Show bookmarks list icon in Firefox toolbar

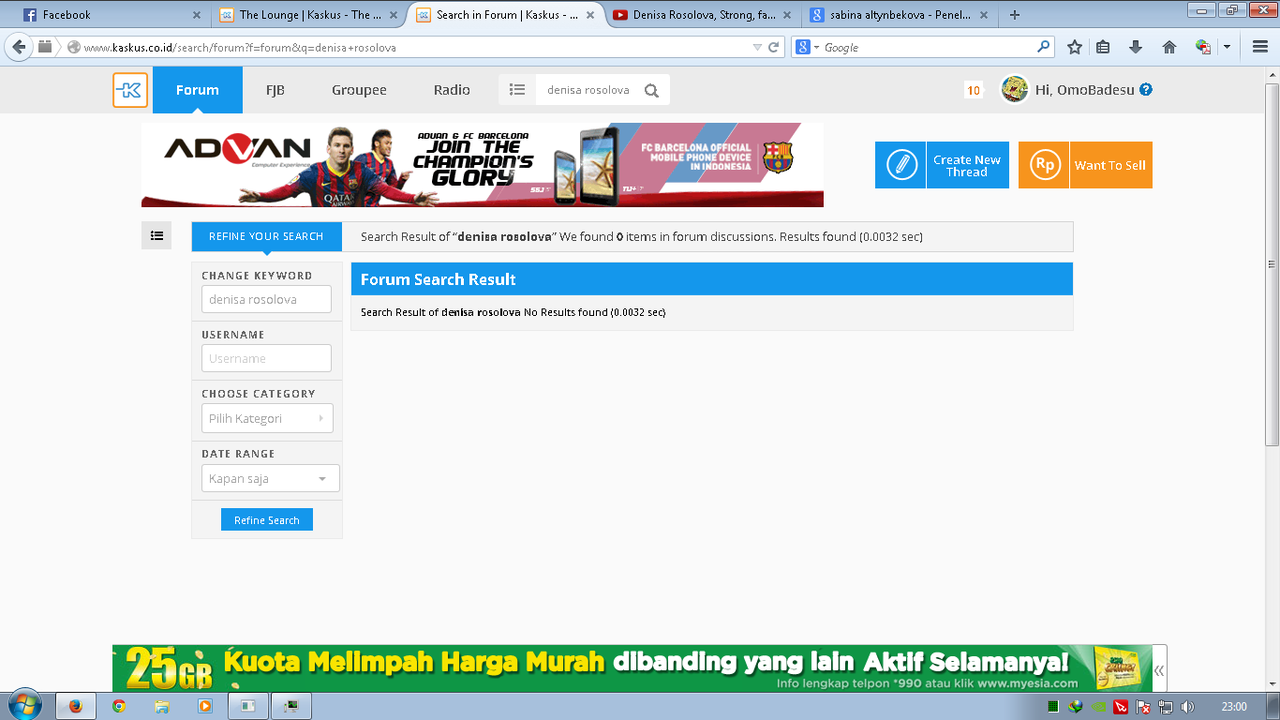(1103, 47)
